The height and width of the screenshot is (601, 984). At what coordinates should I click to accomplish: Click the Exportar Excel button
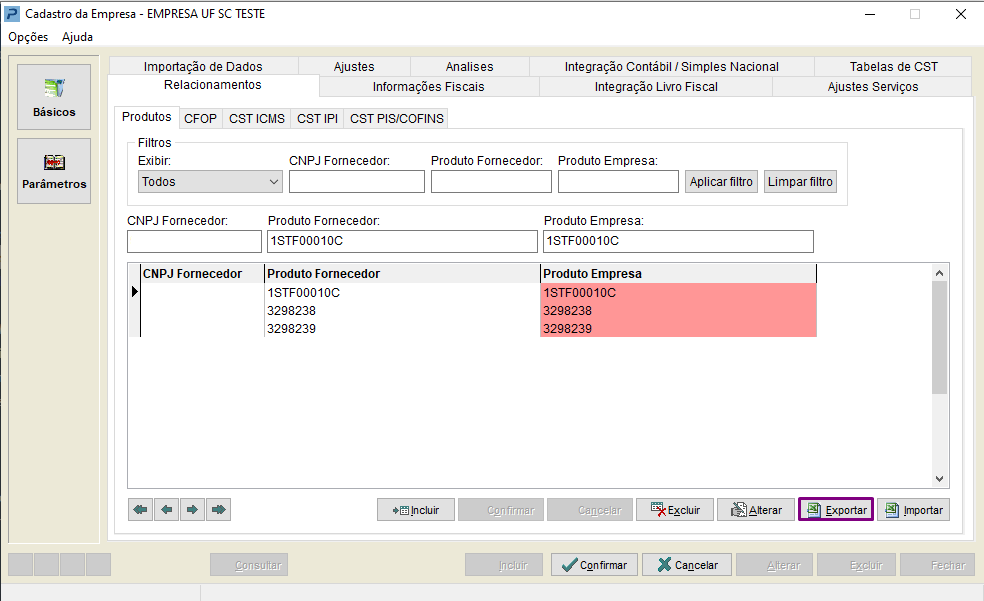[x=836, y=509]
